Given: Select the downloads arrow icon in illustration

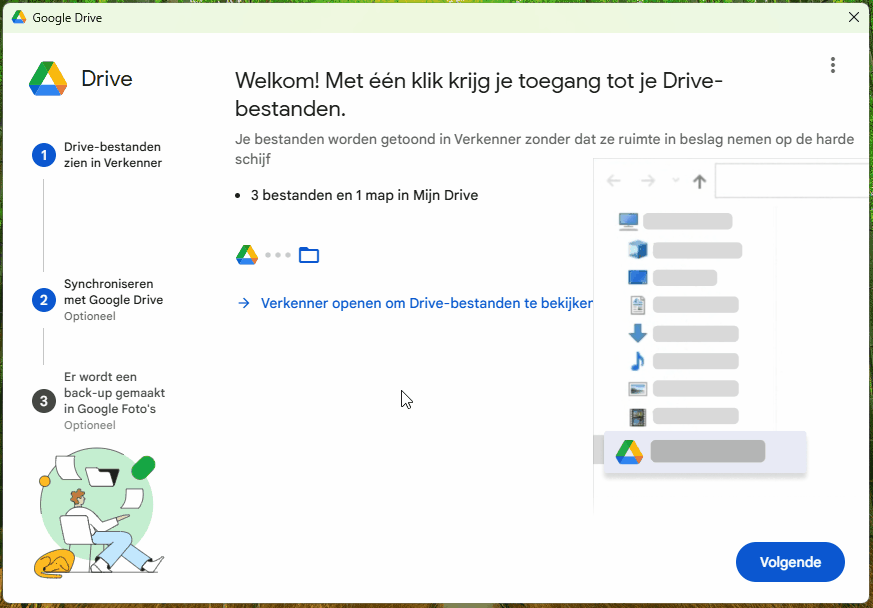Looking at the screenshot, I should [637, 334].
